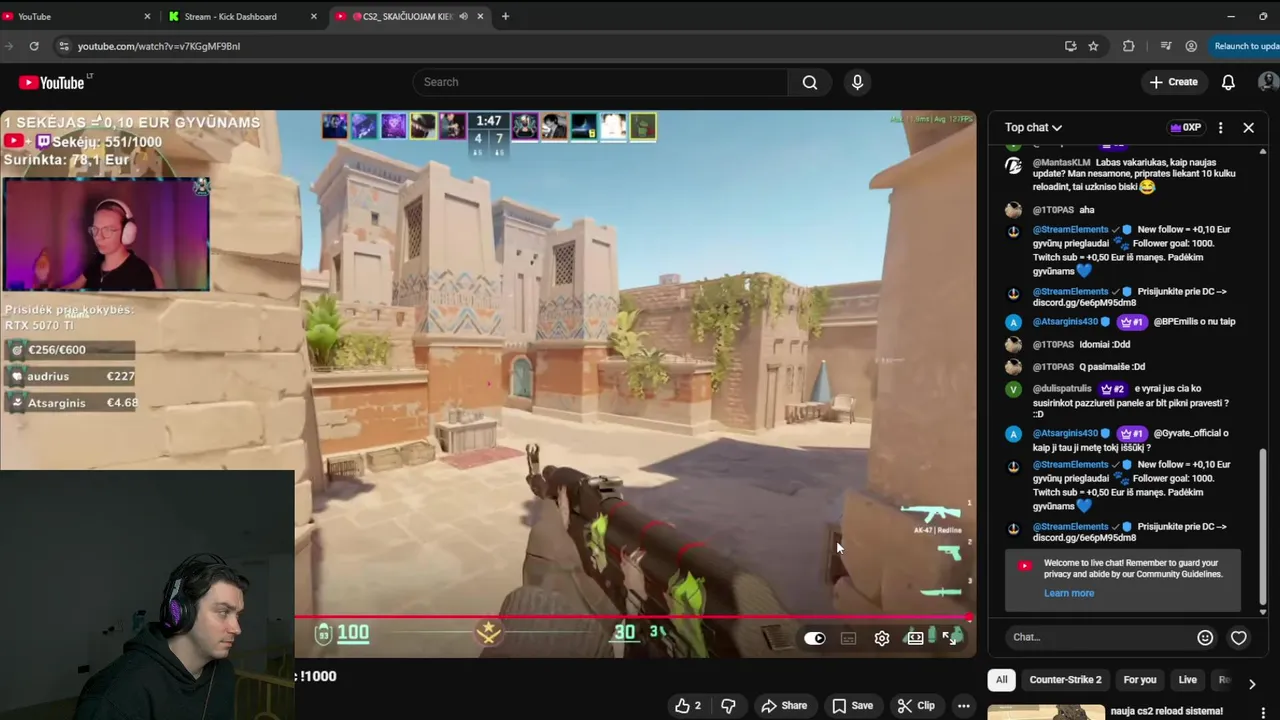Screen dimensions: 1280x720
Task: Click the live chat scrollbar
Action: click(x=1263, y=525)
